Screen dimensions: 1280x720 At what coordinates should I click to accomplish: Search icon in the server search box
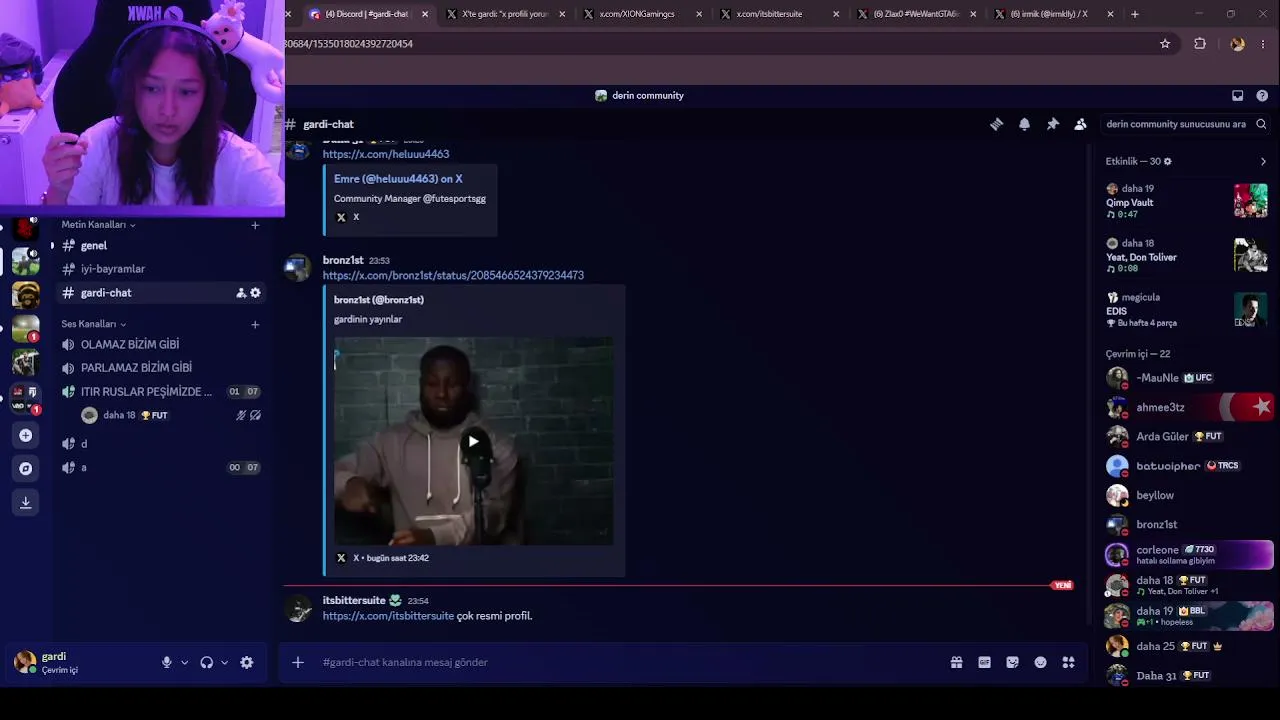[x=1261, y=124]
